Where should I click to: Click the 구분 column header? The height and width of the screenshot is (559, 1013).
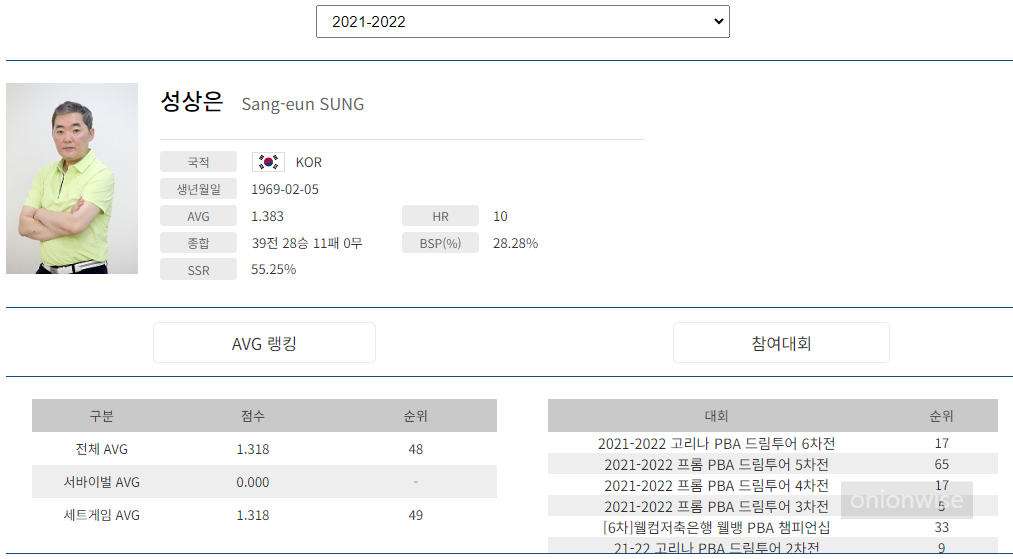coord(101,416)
